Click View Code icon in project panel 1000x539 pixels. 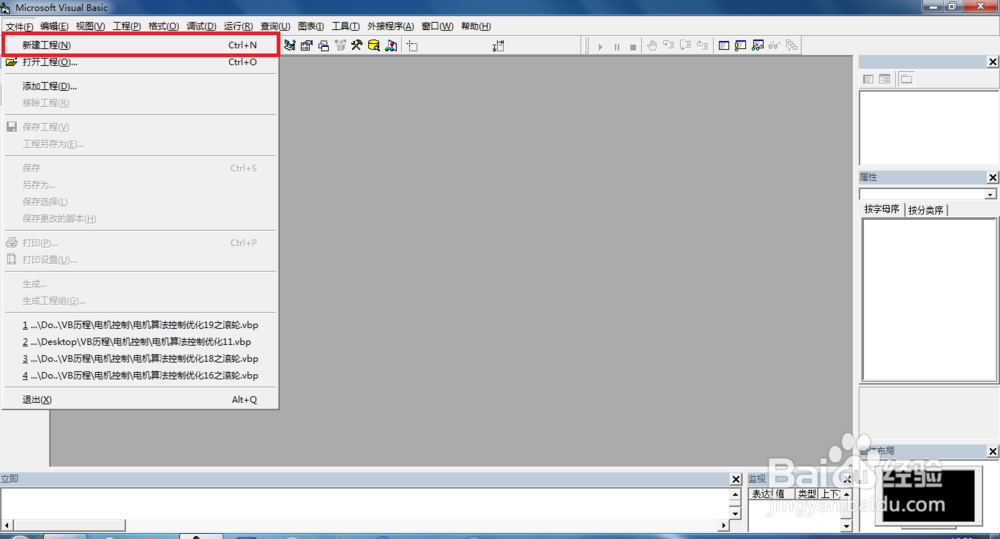868,79
